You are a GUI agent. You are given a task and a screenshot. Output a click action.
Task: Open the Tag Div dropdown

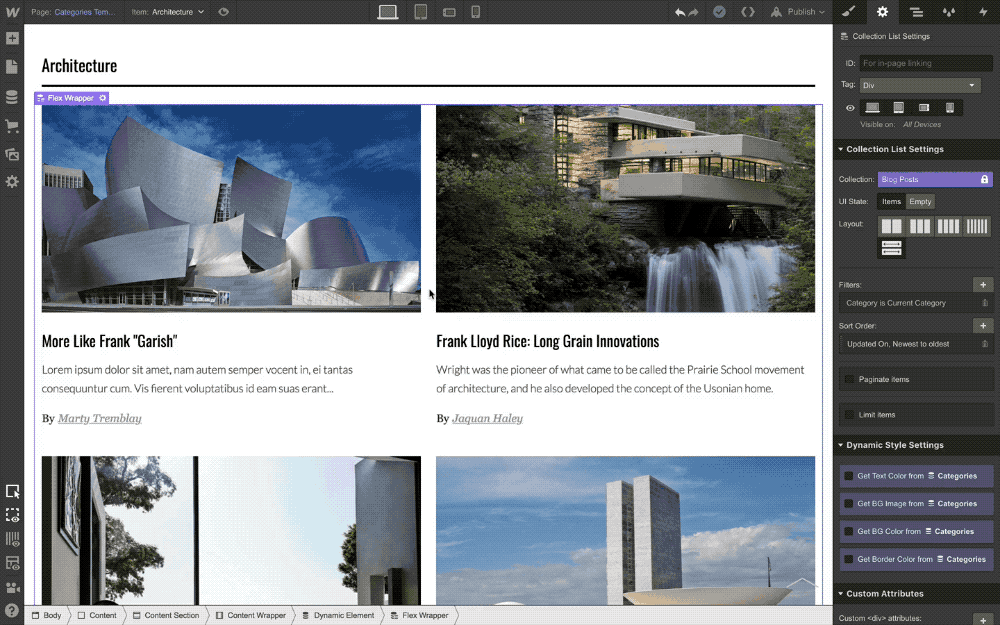click(x=920, y=85)
